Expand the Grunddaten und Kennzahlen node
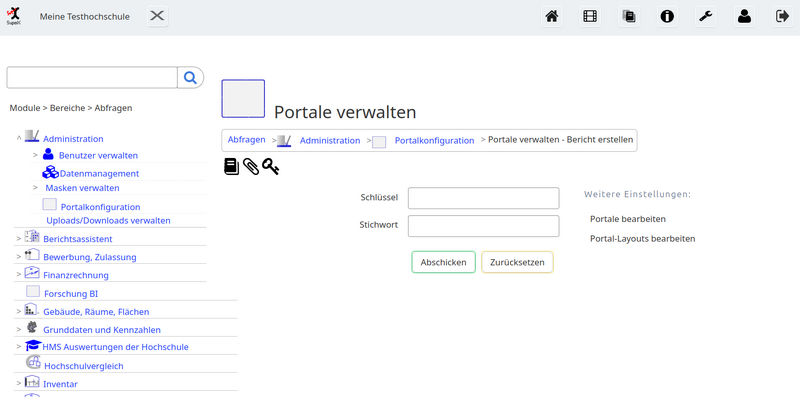 pyautogui.click(x=19, y=329)
